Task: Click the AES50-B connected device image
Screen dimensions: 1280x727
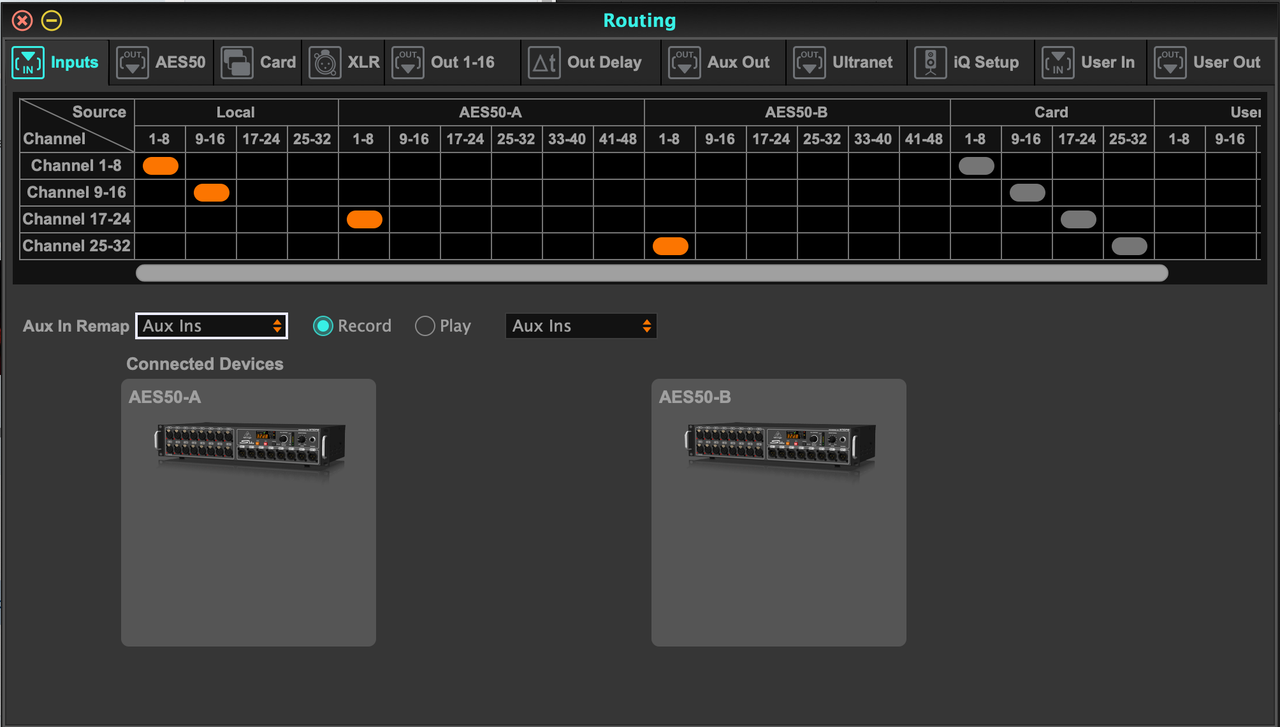Action: point(780,447)
